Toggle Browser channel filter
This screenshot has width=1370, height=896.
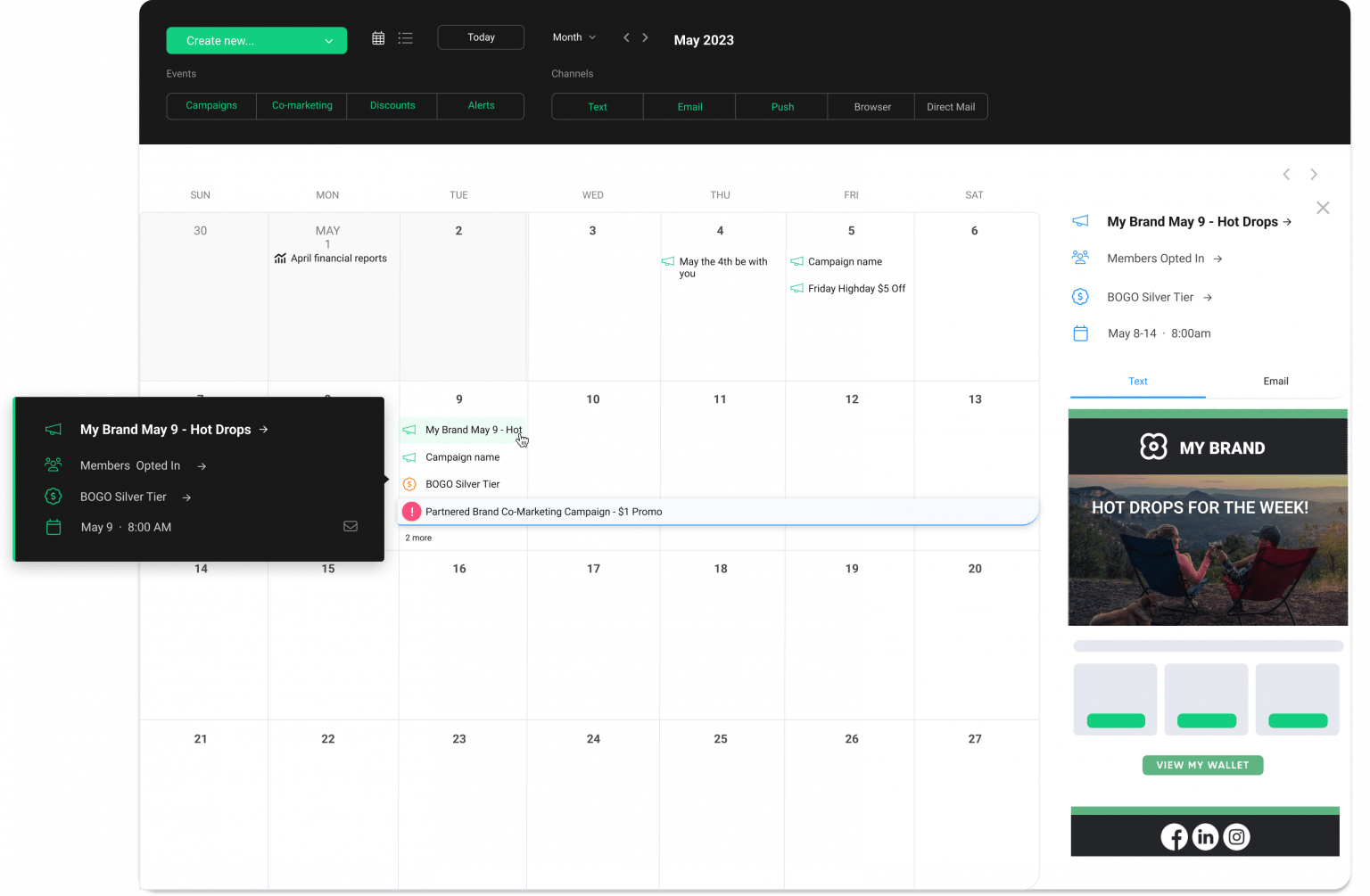coord(872,107)
